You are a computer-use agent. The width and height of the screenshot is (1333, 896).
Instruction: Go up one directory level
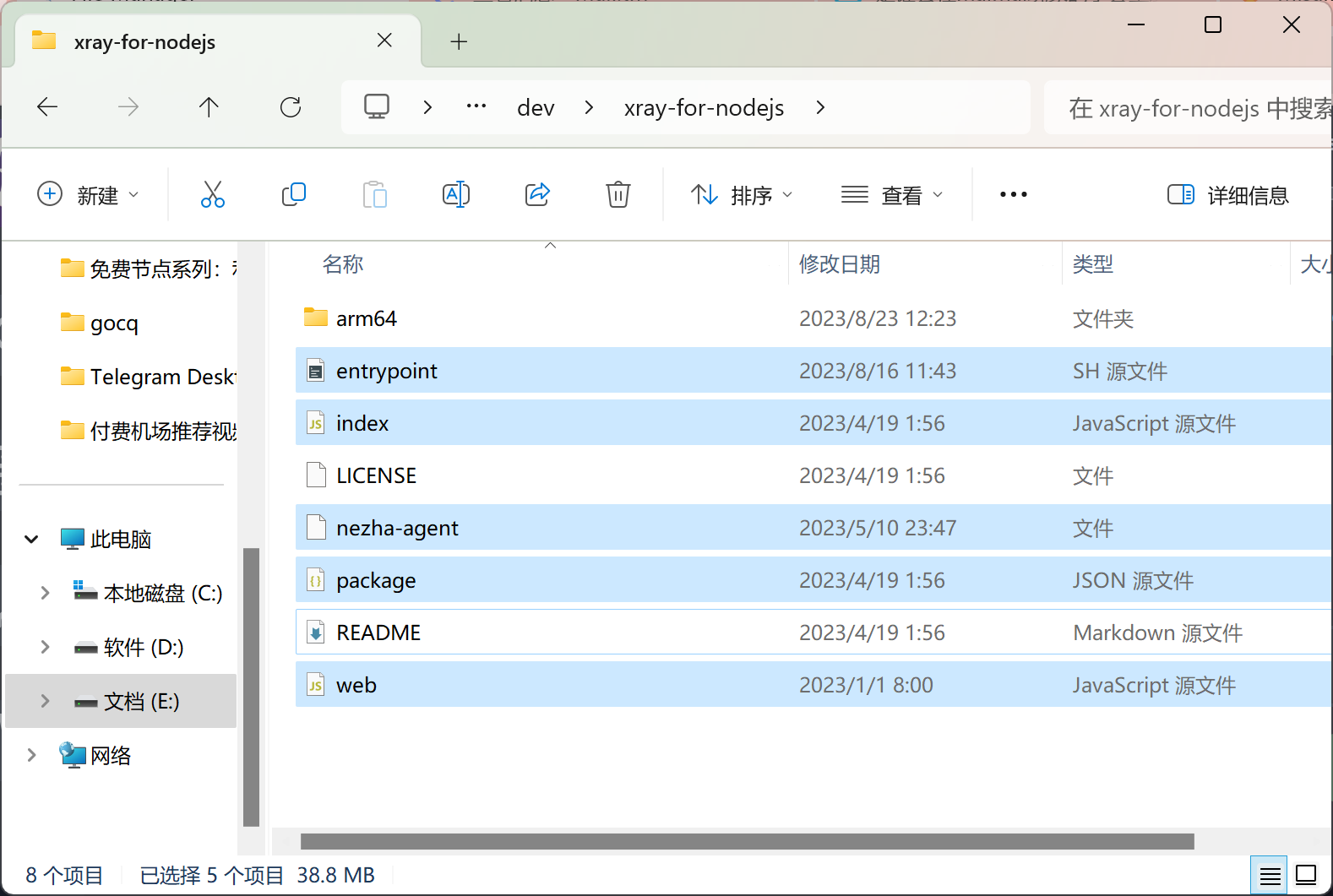click(x=209, y=107)
